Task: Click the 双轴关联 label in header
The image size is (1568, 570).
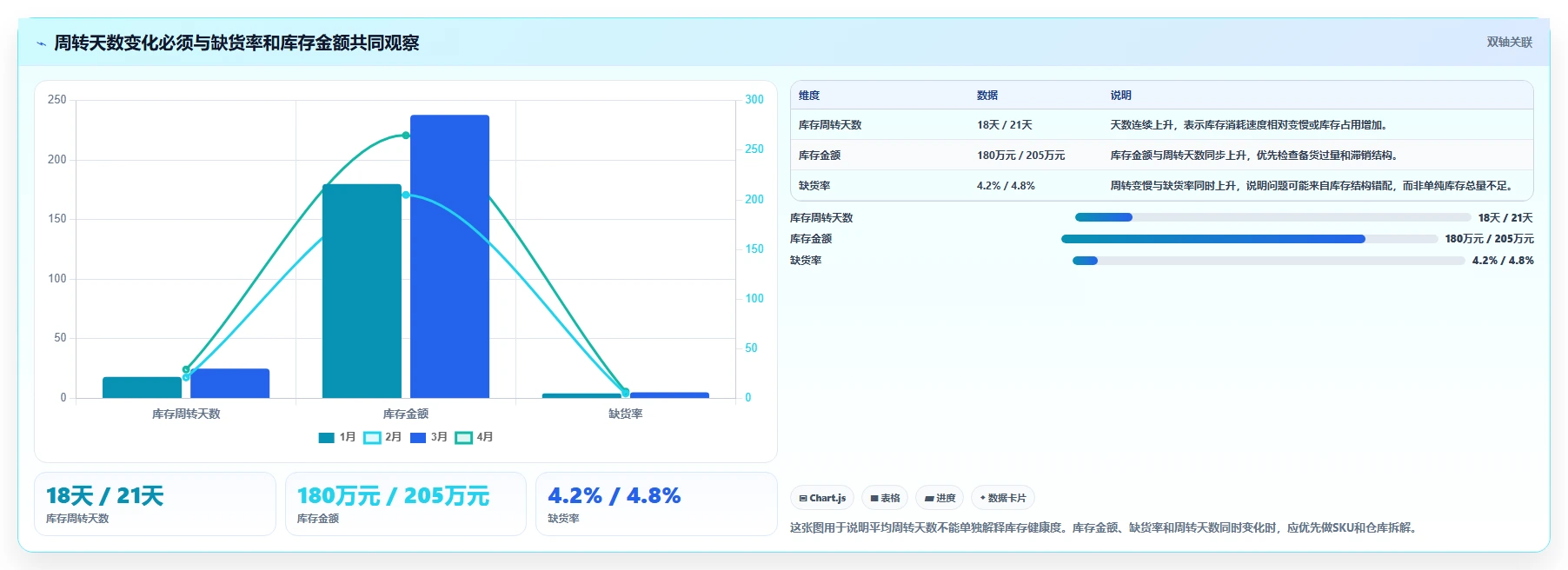Action: tap(1510, 42)
